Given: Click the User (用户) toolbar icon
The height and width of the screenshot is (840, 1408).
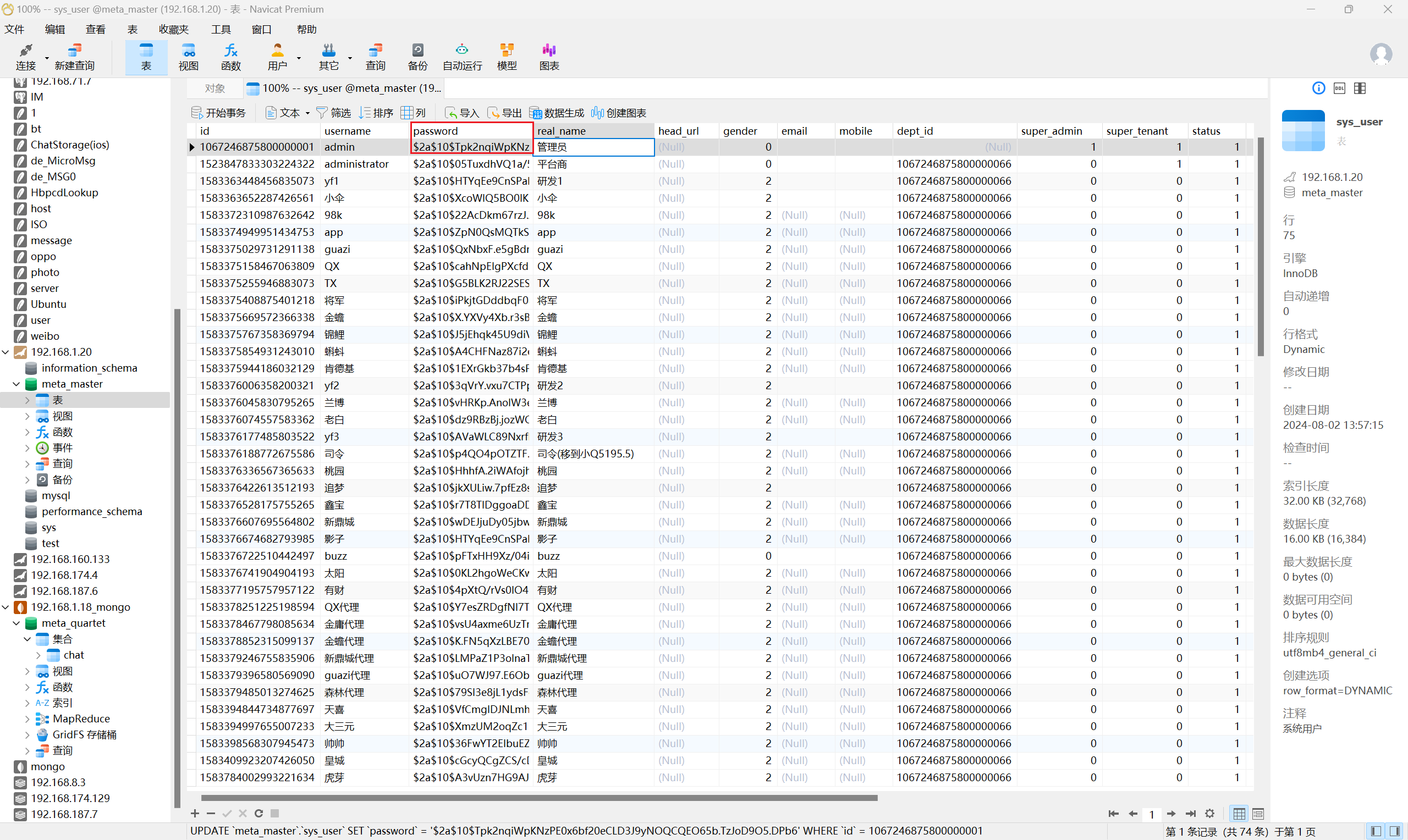Looking at the screenshot, I should click(x=277, y=57).
